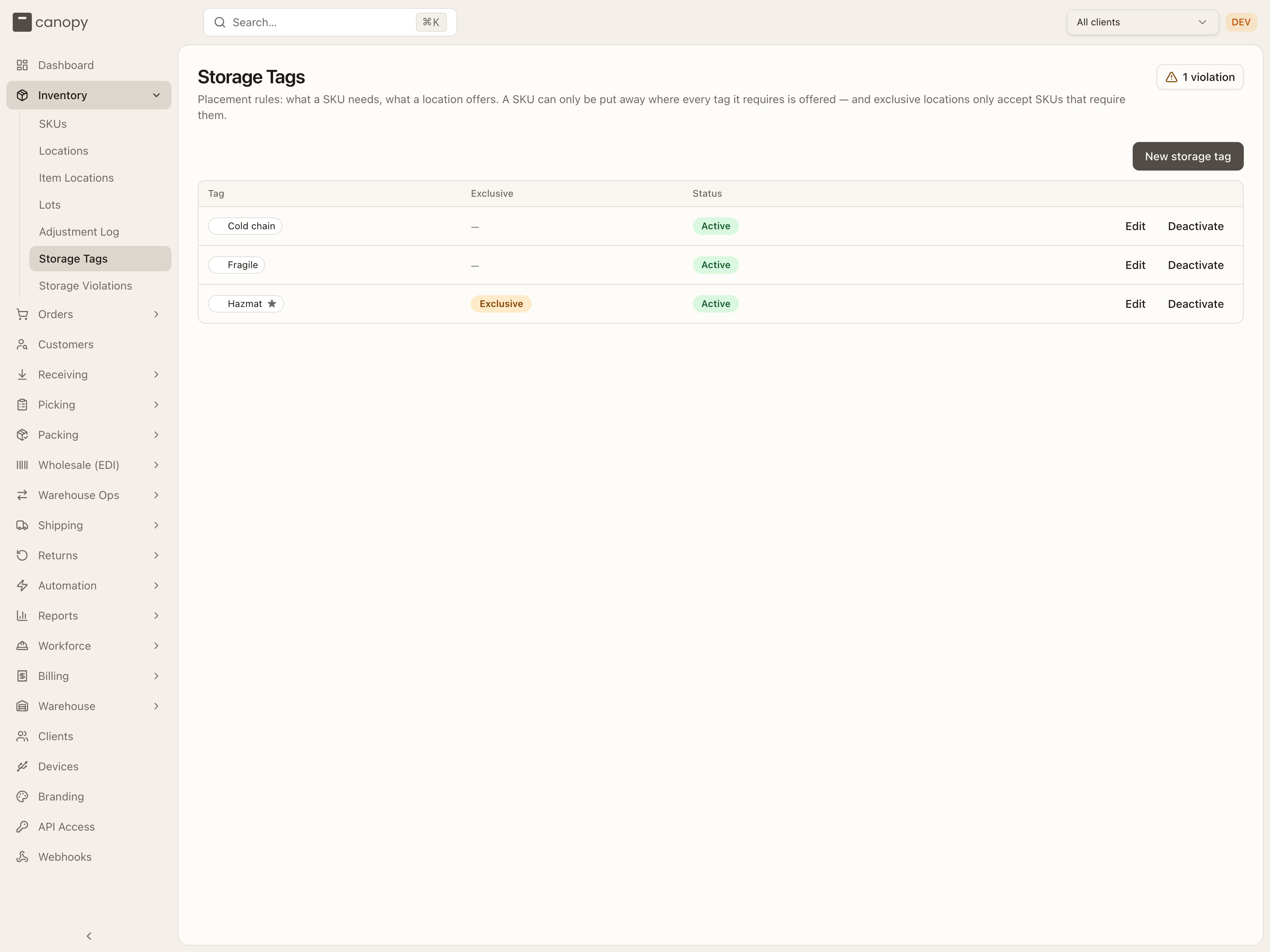Viewport: 1270px width, 952px height.
Task: Click the Cold chain tag pill
Action: tap(245, 226)
